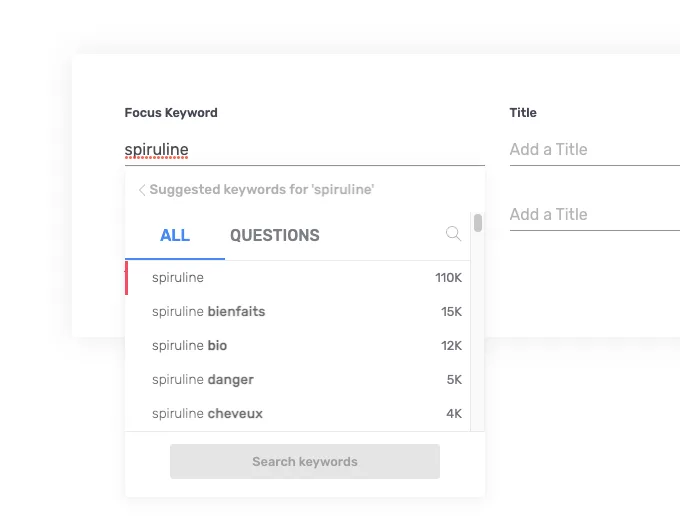This screenshot has height=530, width=680.
Task: Grab the suggestions list scrollbar thumb
Action: click(x=478, y=223)
